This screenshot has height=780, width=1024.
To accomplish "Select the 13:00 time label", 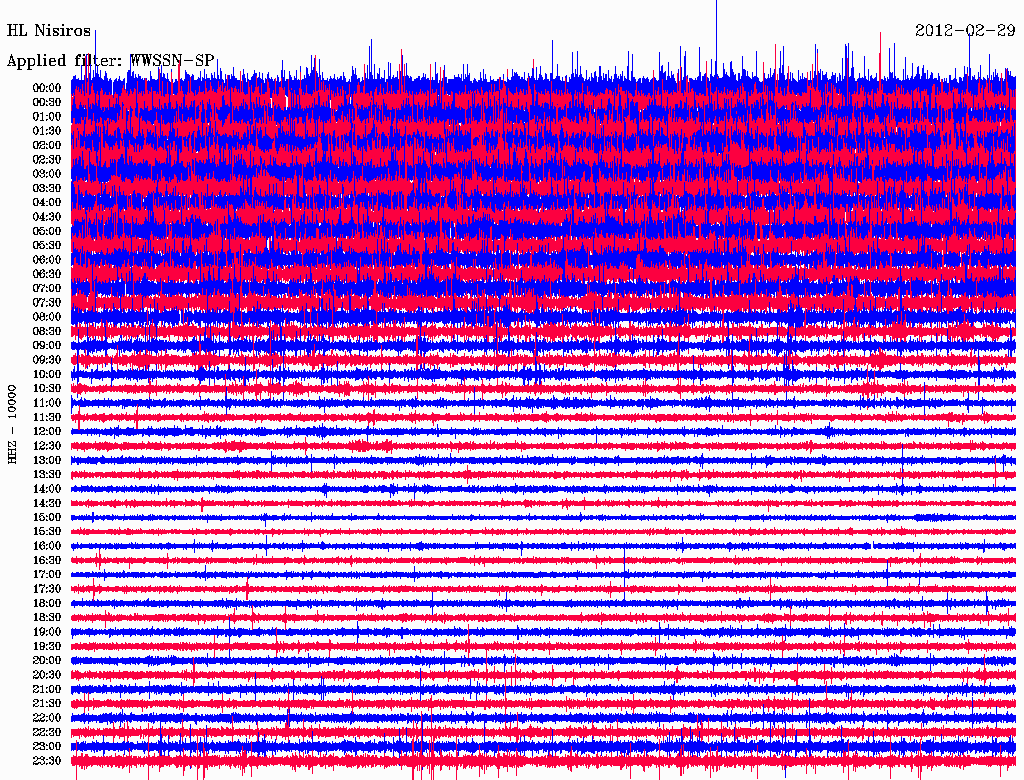I will coord(47,461).
